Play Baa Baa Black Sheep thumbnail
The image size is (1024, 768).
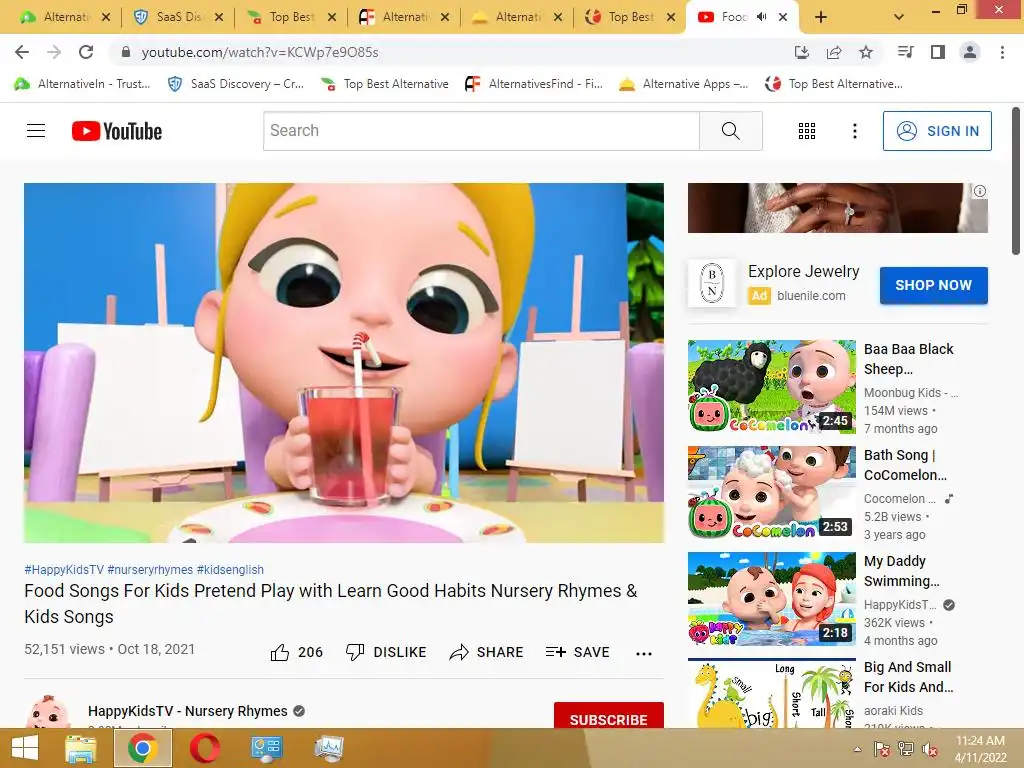(x=771, y=386)
